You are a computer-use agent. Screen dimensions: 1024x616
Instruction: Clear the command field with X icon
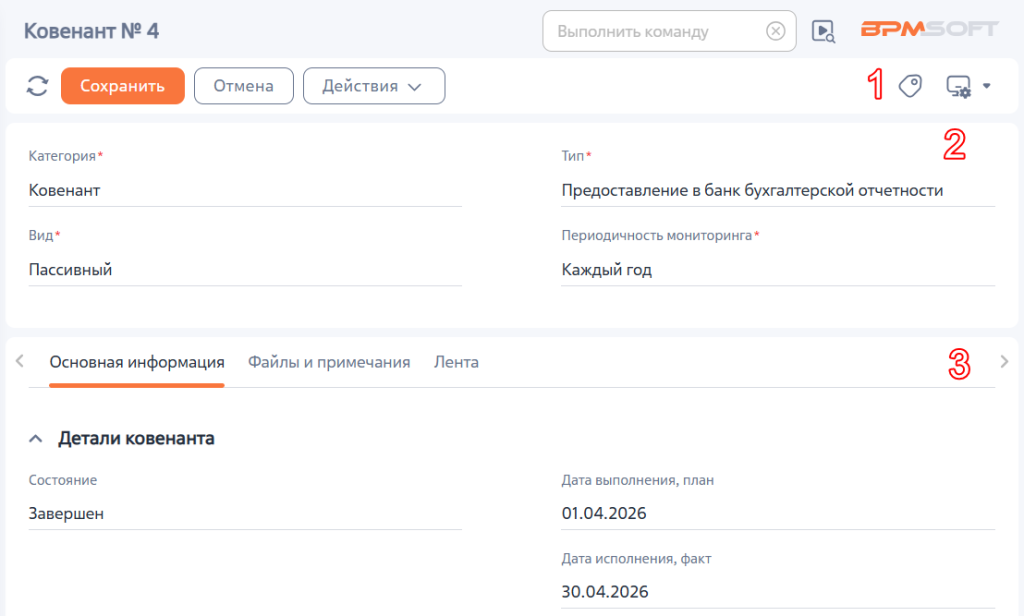tap(775, 31)
